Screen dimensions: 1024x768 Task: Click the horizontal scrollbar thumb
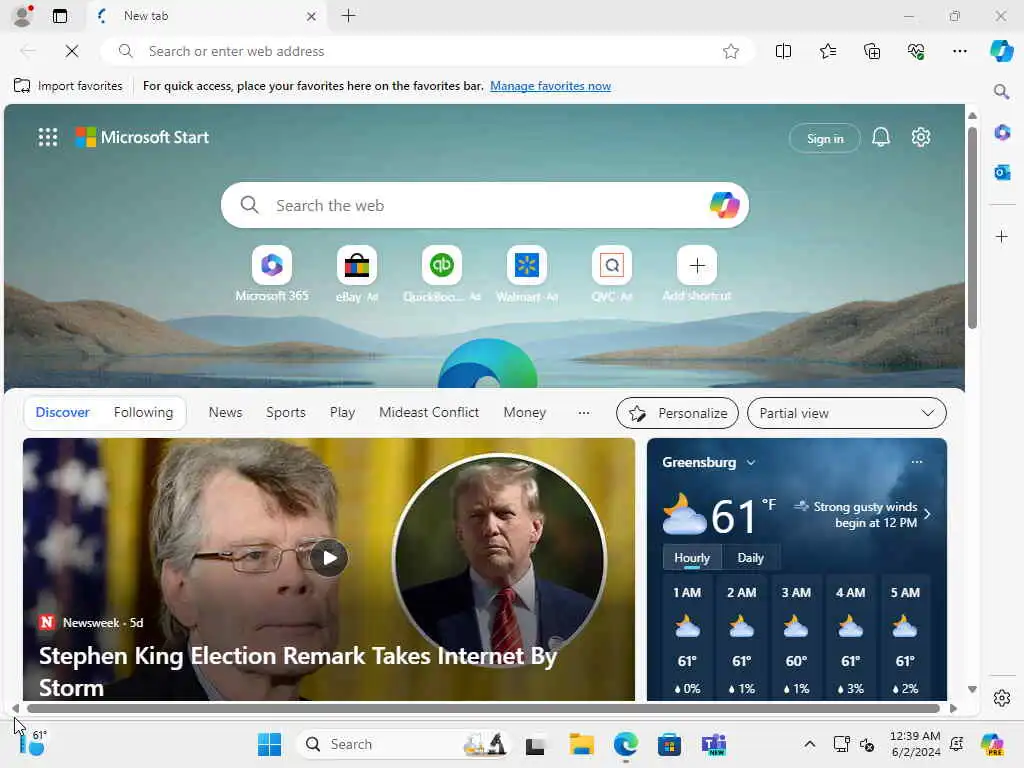pos(483,708)
